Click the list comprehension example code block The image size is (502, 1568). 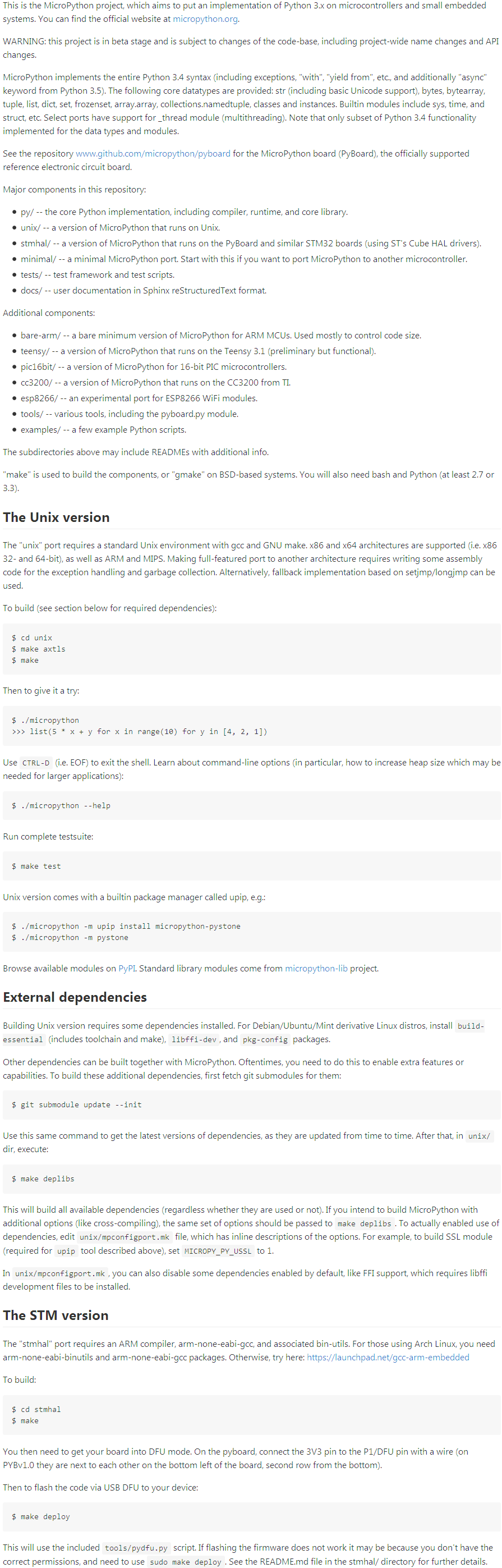251,726
